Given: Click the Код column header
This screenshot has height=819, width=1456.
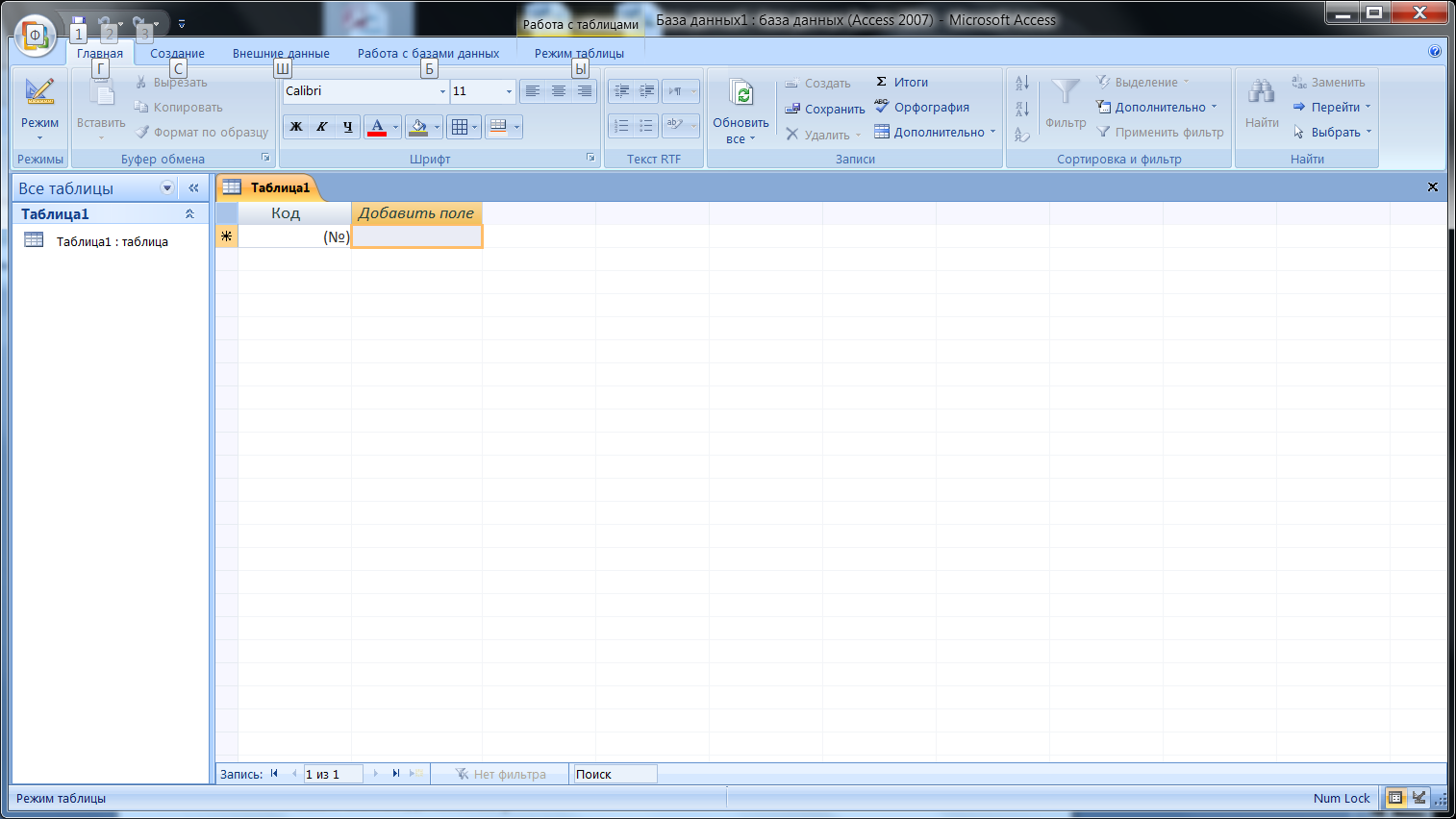Looking at the screenshot, I should (294, 213).
